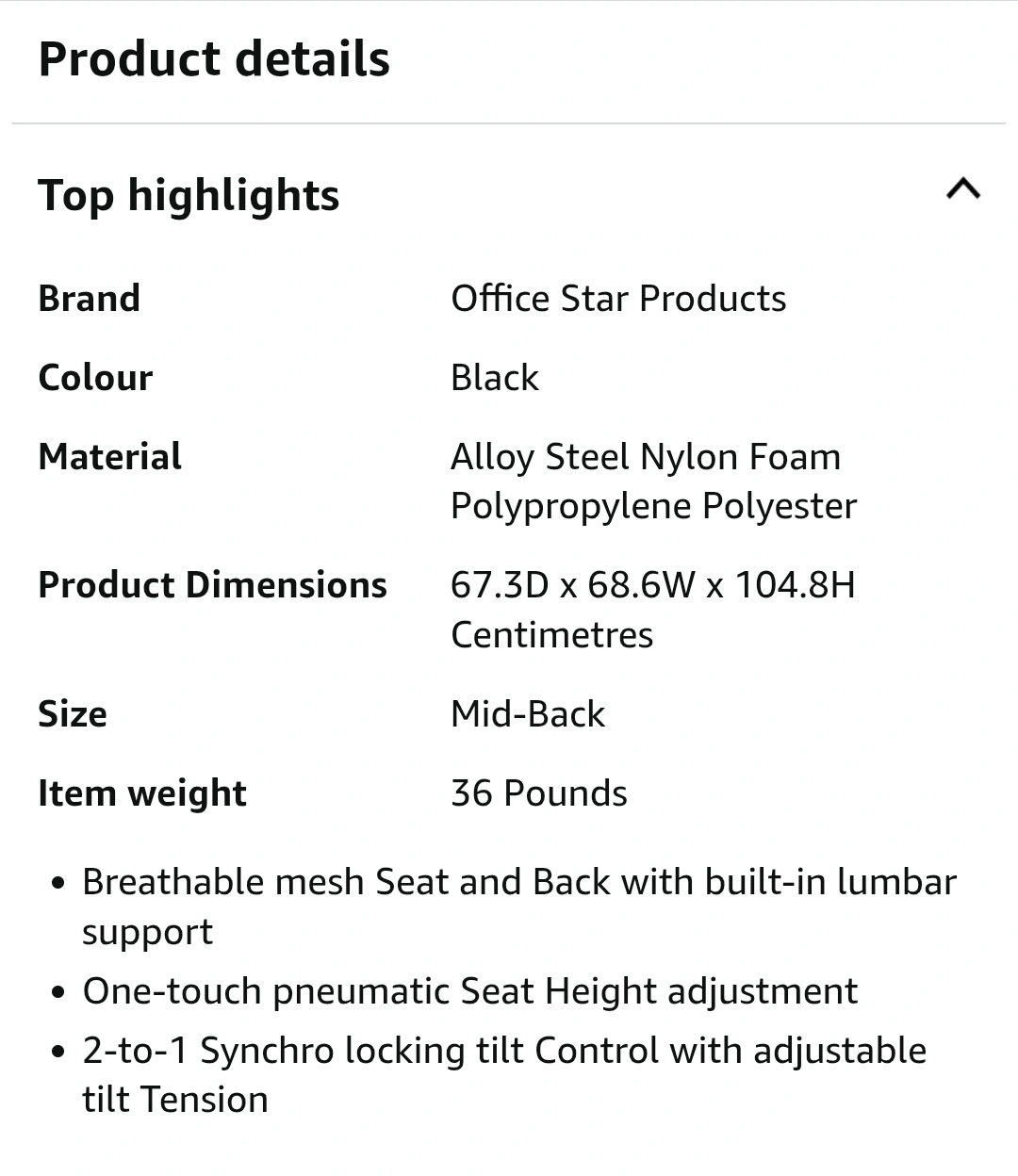Viewport: 1018px width, 1176px height.
Task: Select the Mid-Back size value
Action: click(528, 714)
